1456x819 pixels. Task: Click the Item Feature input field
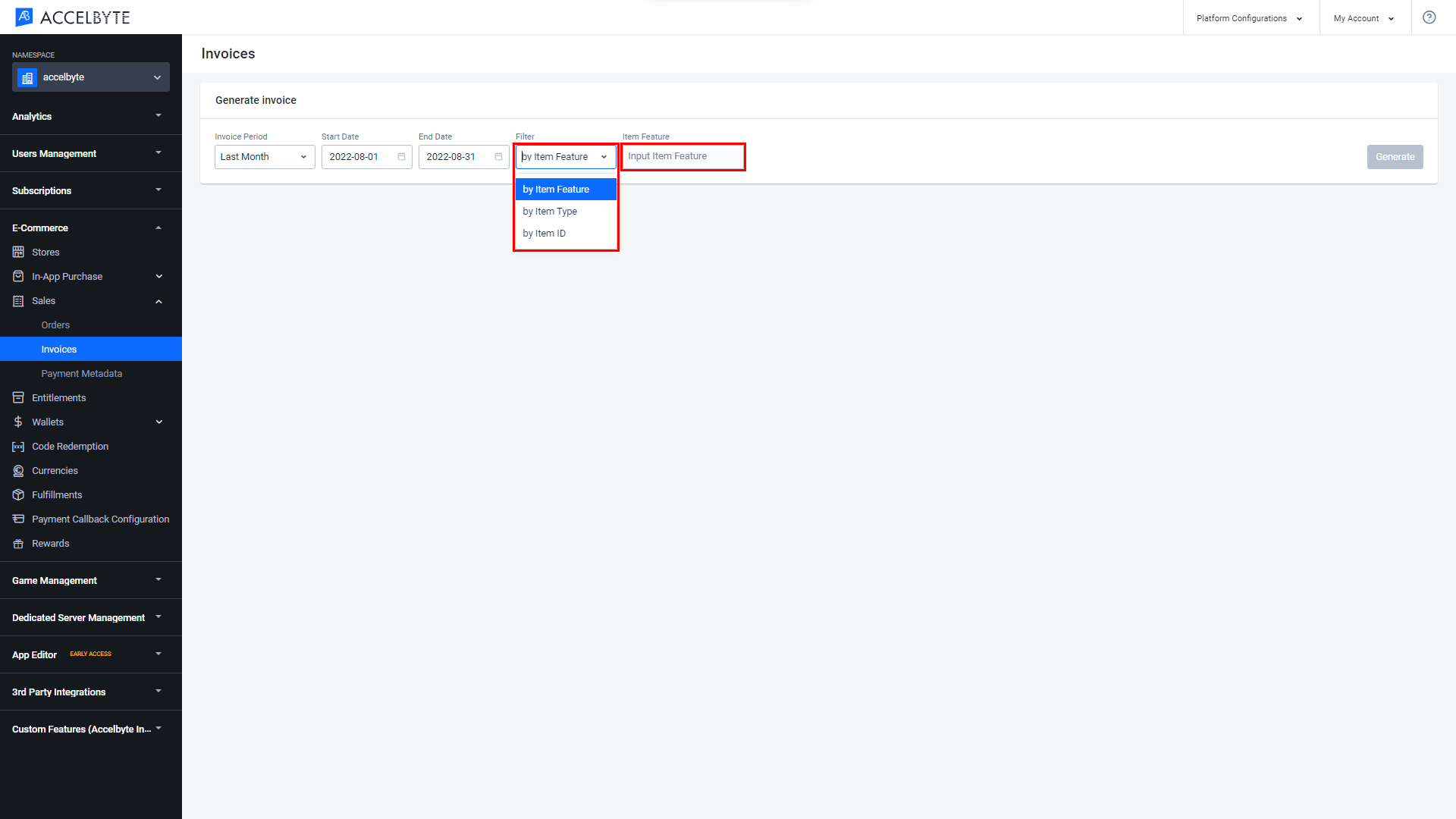[685, 156]
